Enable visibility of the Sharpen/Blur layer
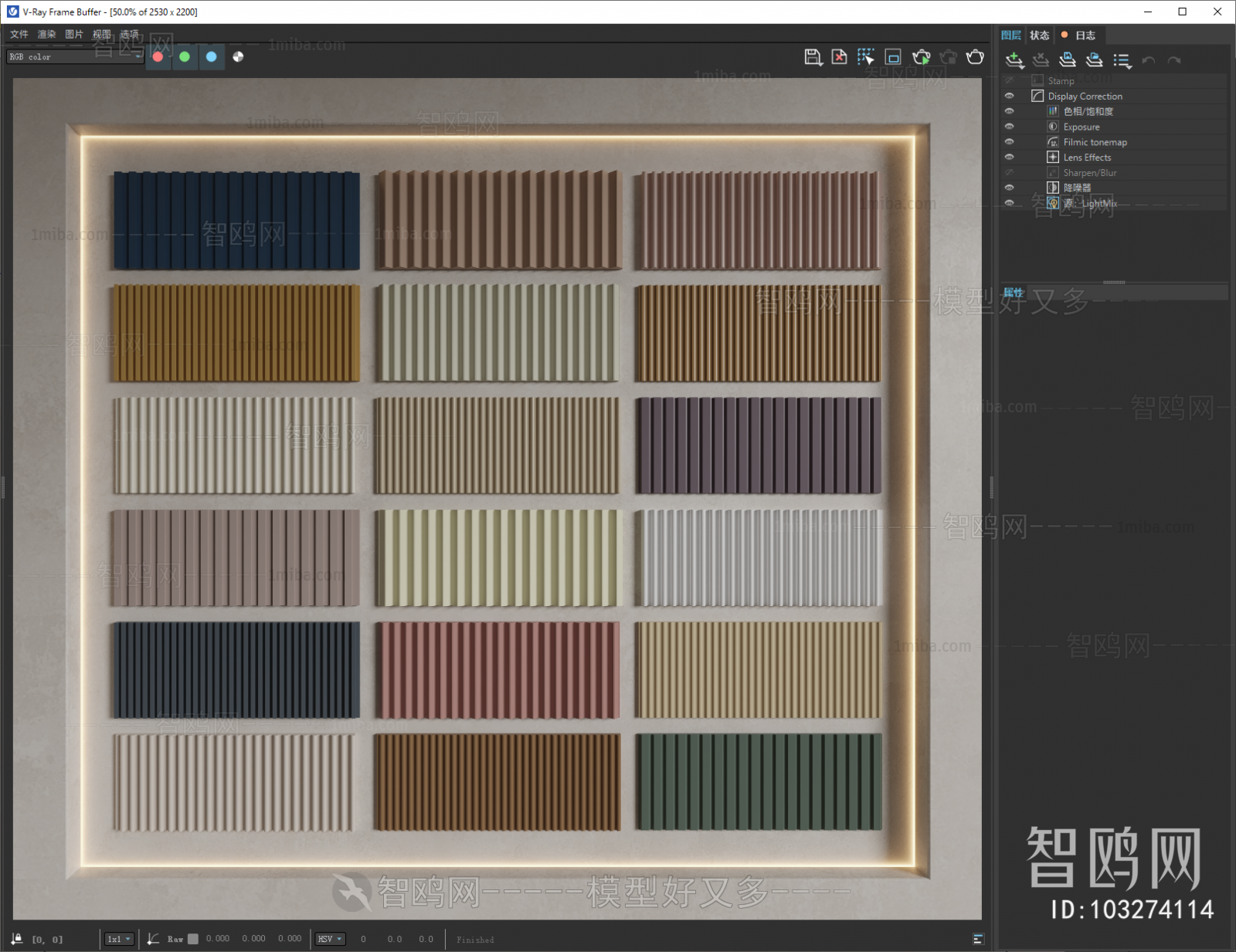The height and width of the screenshot is (952, 1236). [1009, 172]
